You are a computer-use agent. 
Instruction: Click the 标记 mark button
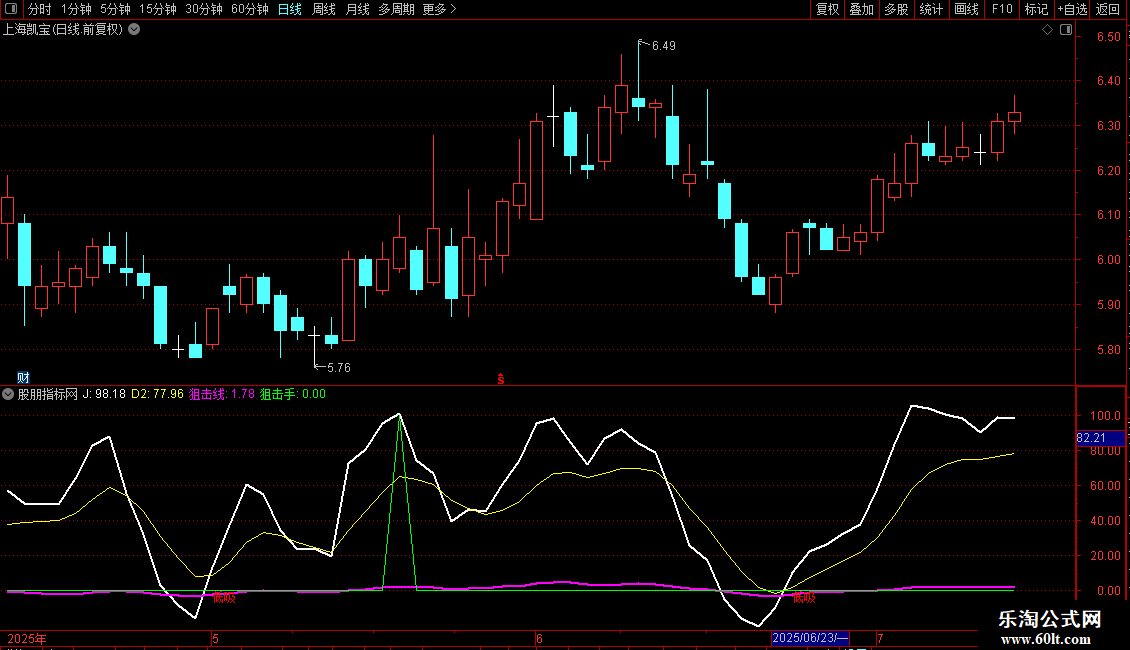click(x=1036, y=9)
